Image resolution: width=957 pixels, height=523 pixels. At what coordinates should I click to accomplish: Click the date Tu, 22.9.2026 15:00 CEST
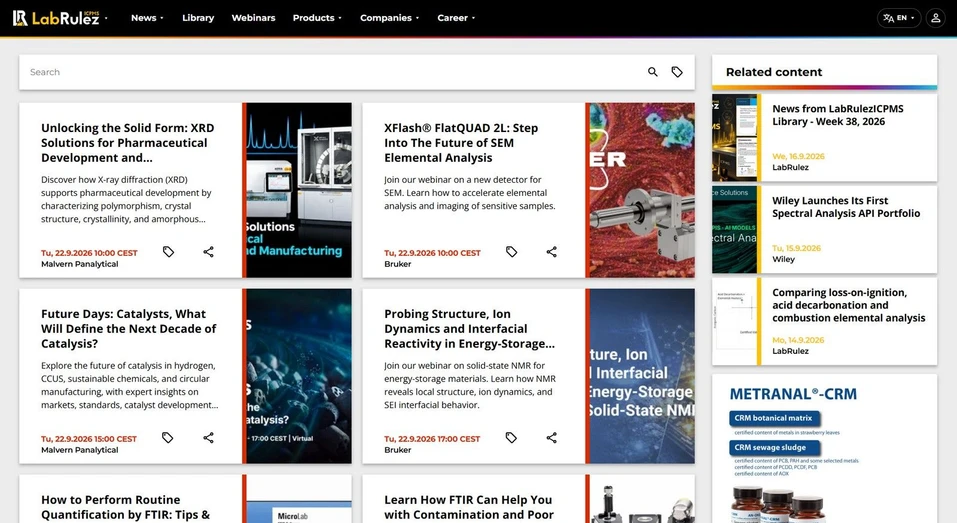[x=89, y=439]
